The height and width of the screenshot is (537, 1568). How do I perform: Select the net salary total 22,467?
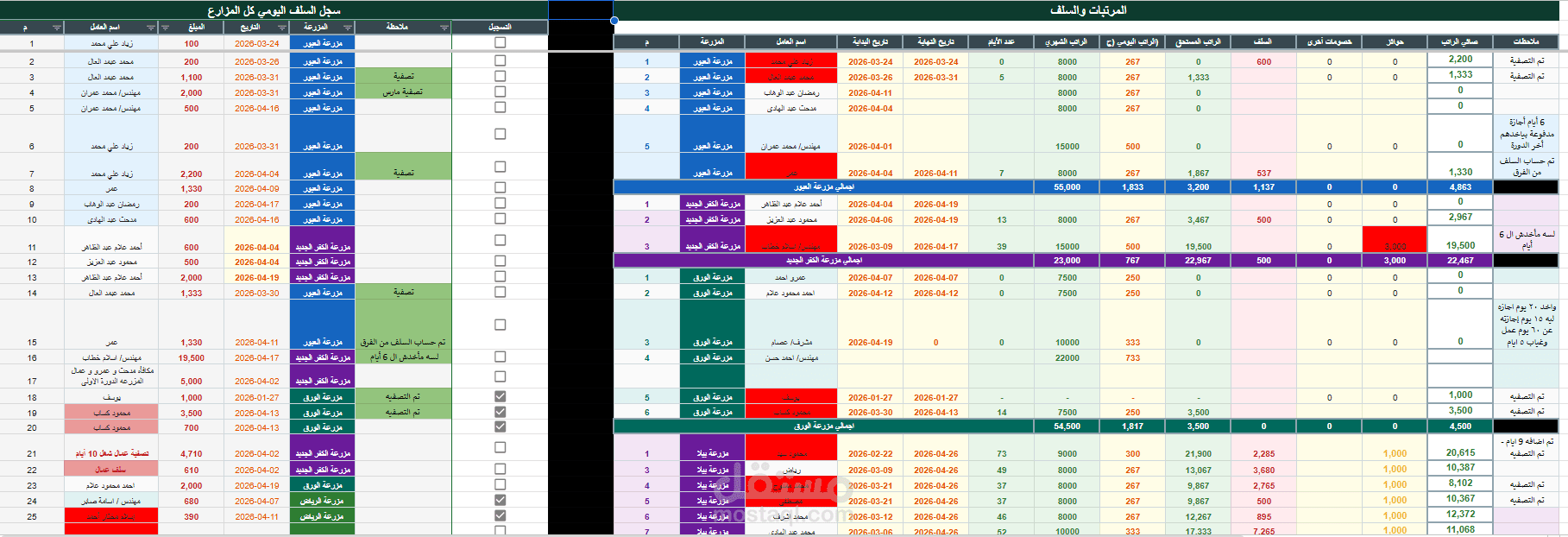[x=1460, y=260]
